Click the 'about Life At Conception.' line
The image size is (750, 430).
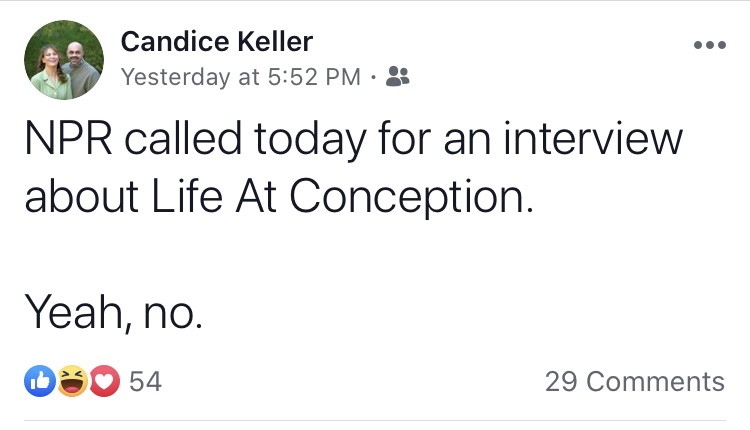click(x=279, y=196)
